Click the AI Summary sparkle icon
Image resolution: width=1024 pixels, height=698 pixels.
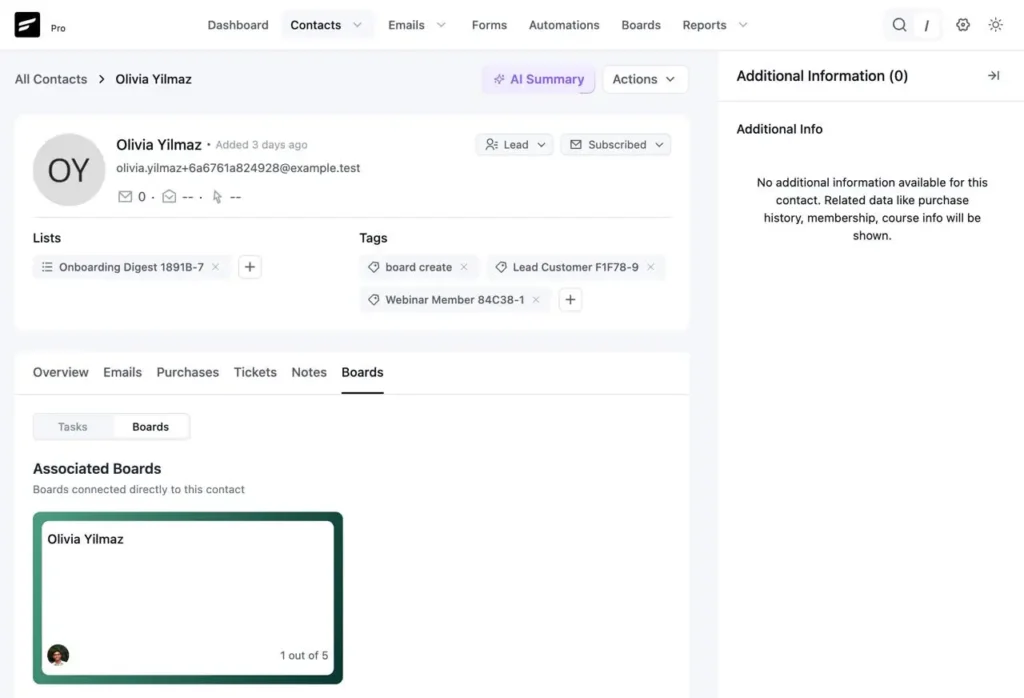[x=499, y=79]
